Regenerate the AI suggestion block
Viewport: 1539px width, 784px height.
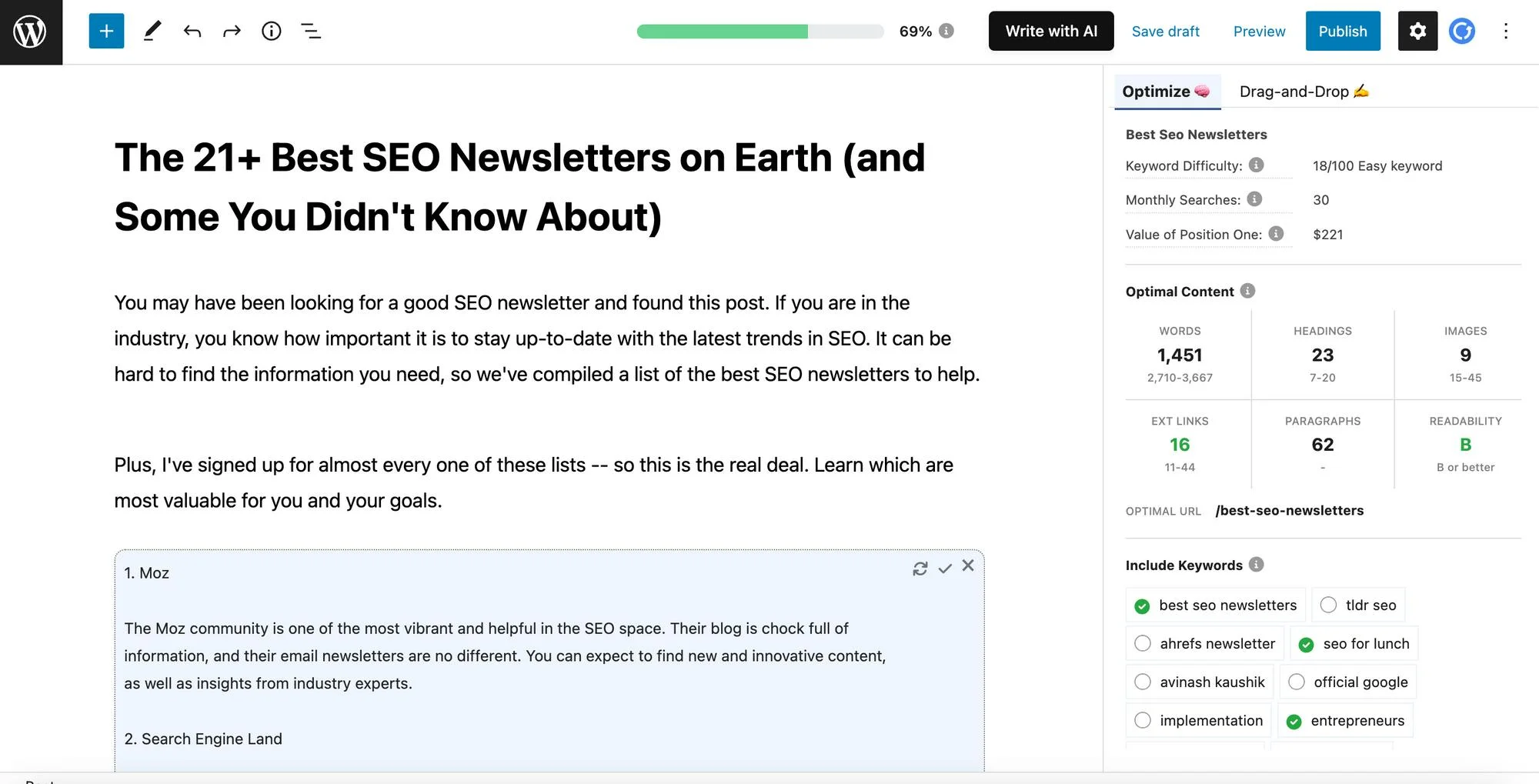click(920, 569)
